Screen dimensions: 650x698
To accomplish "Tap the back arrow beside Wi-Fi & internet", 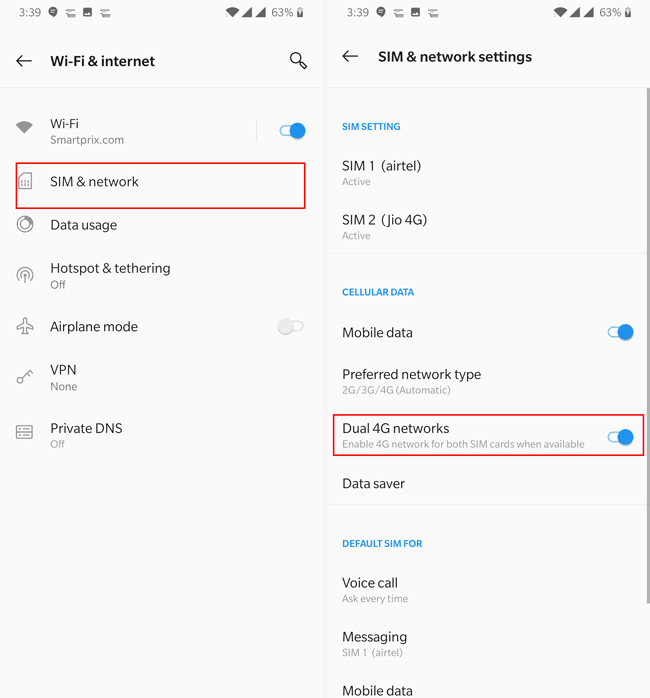I will pos(24,61).
